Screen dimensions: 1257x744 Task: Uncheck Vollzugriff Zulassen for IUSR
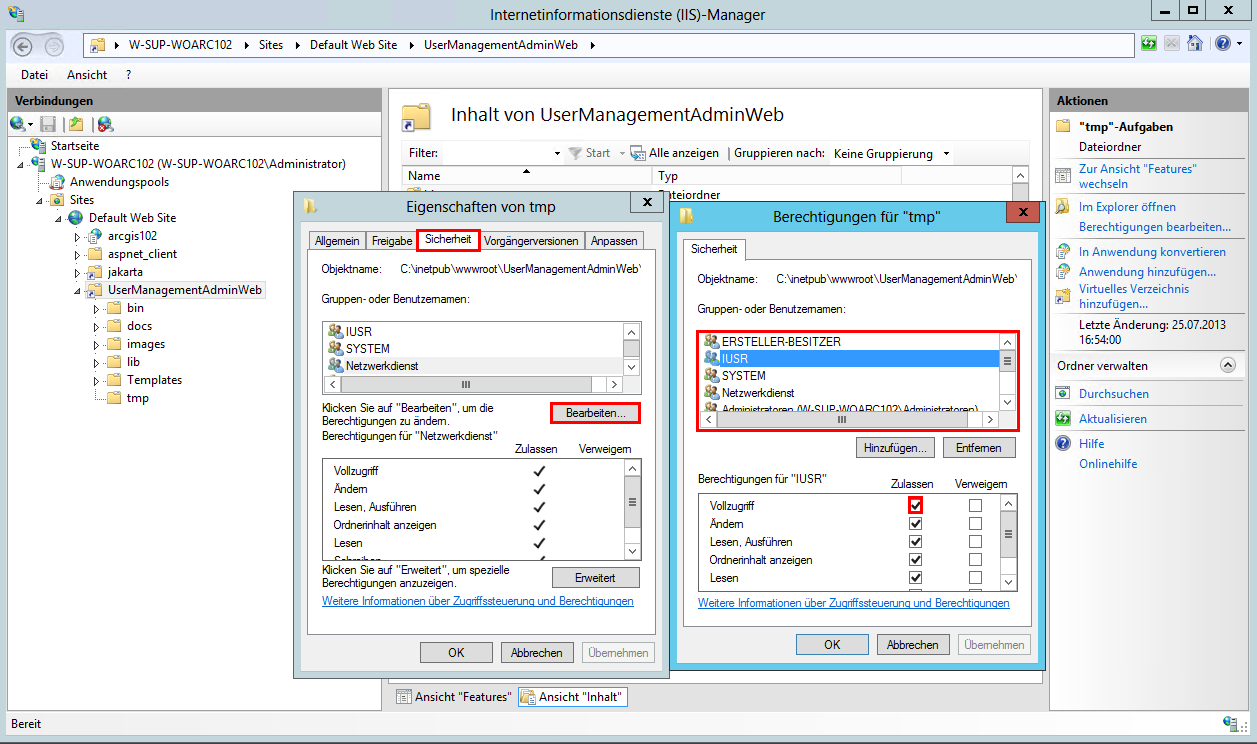[x=915, y=505]
